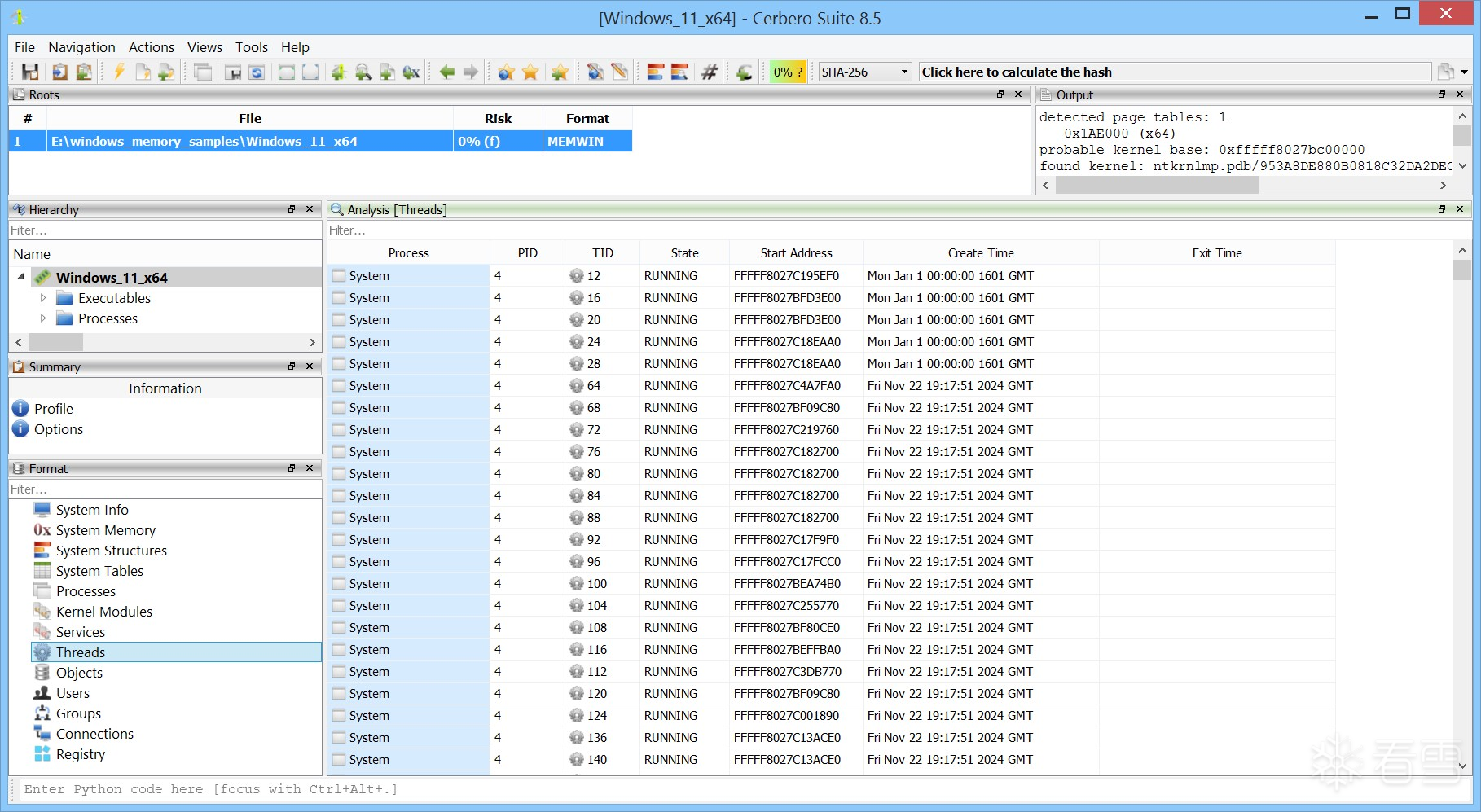
Task: Click the Hierarchy horizontal scroll right arrow
Action: pos(312,342)
